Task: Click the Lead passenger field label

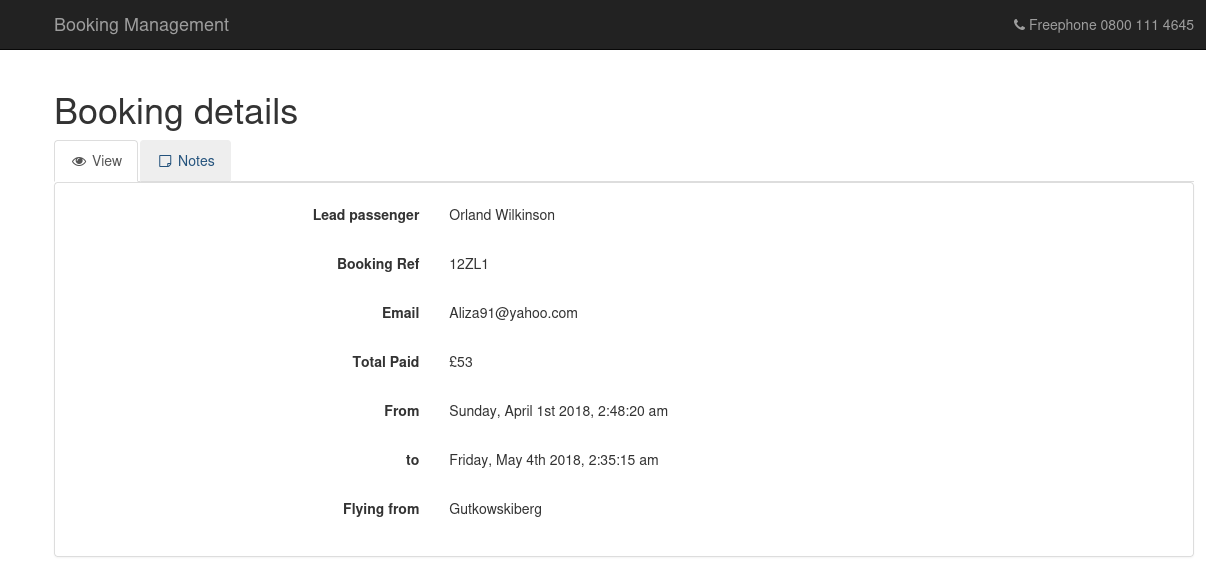Action: coord(366,215)
